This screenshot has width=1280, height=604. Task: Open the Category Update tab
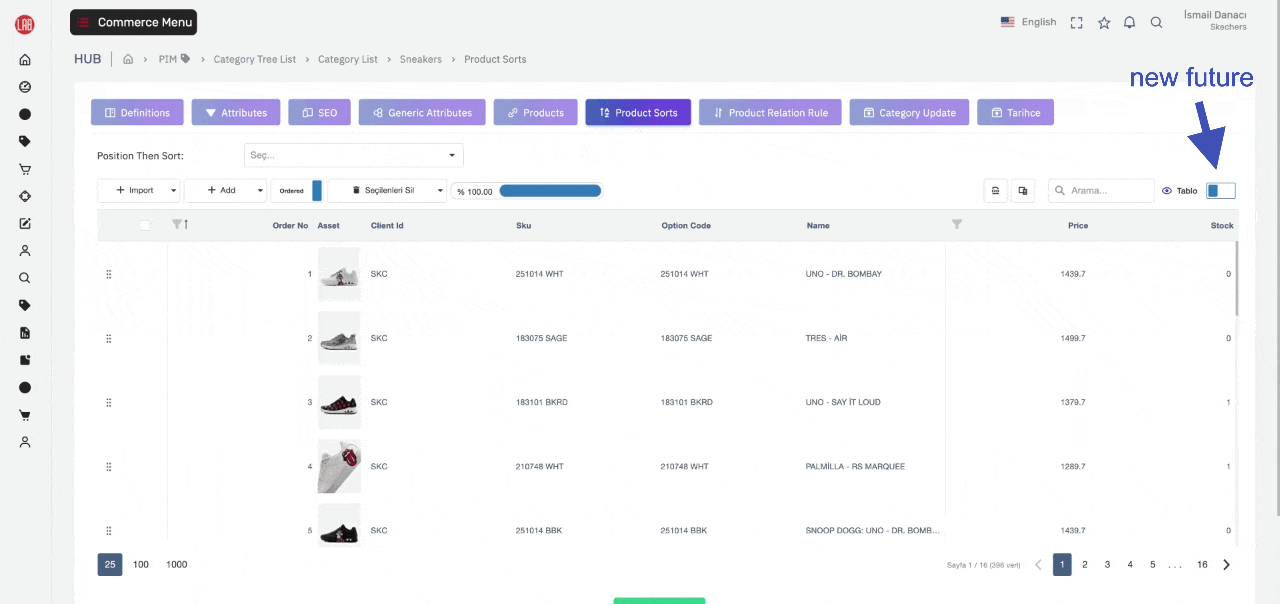(910, 113)
